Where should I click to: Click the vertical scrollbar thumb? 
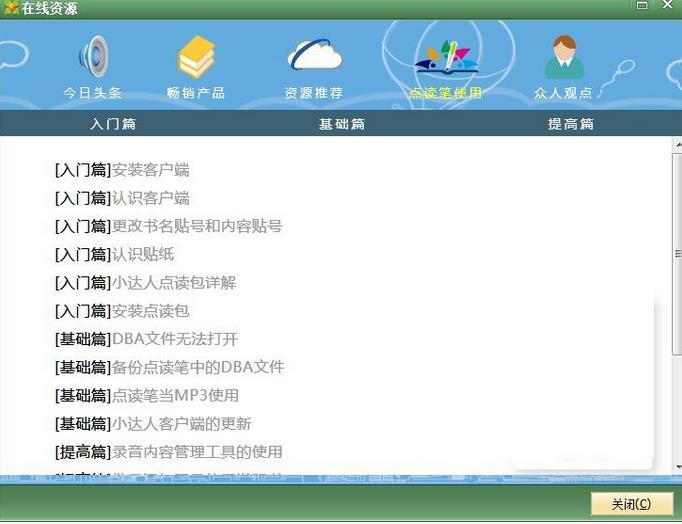[x=678, y=254]
